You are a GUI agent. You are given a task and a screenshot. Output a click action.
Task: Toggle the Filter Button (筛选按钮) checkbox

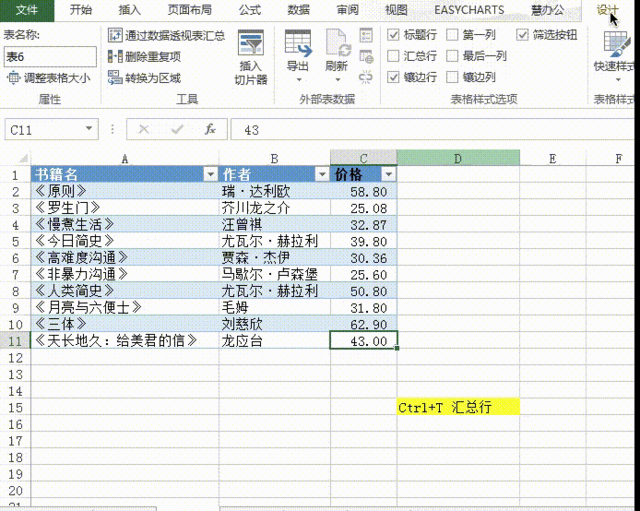tap(522, 35)
